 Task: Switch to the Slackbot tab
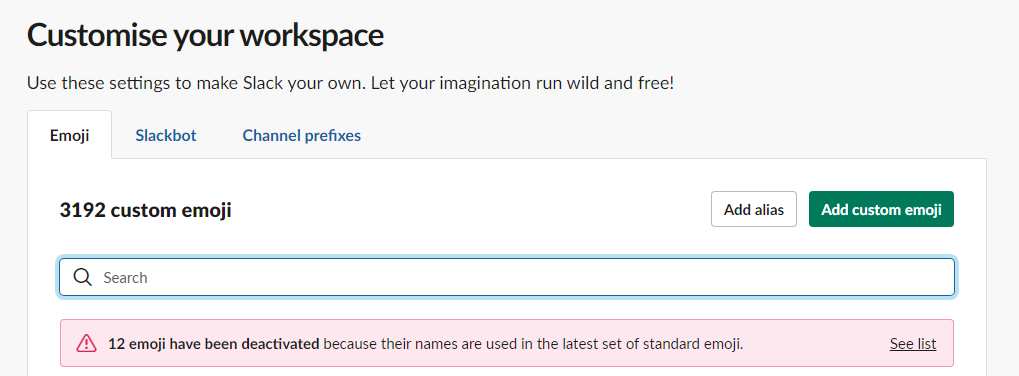pos(166,136)
